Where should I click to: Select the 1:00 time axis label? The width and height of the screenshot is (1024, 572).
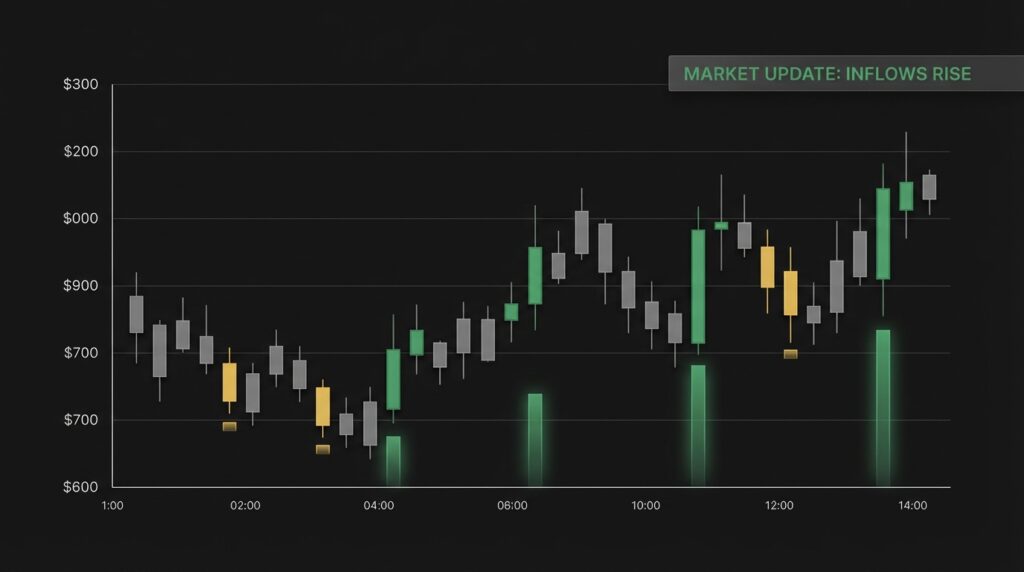click(113, 506)
